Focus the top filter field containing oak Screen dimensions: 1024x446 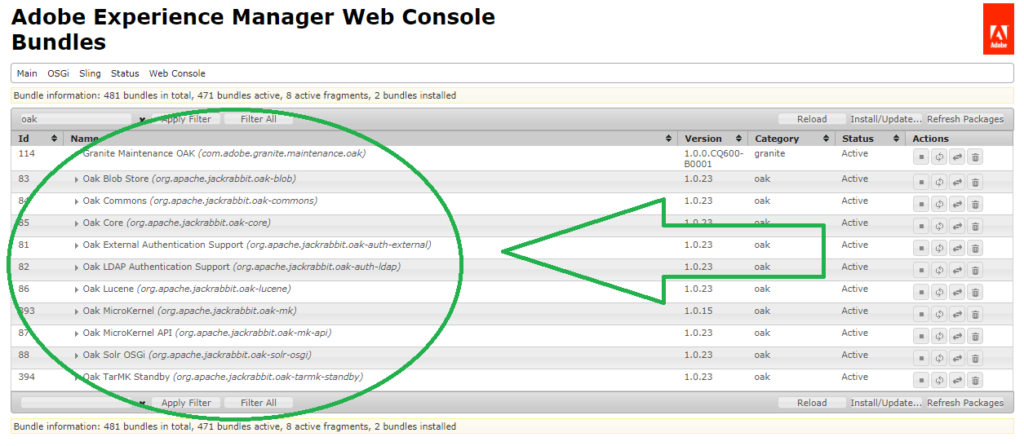coord(75,119)
